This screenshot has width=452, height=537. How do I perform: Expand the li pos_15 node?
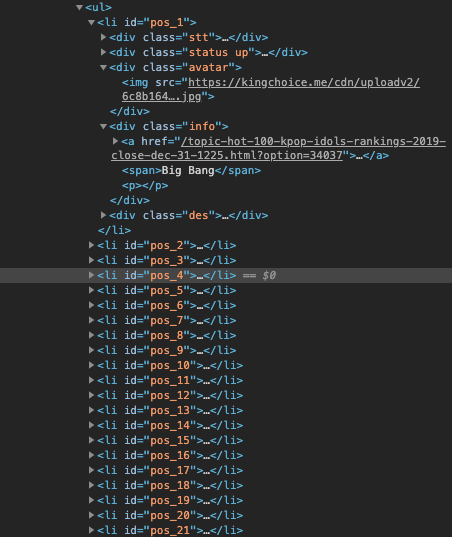[x=91, y=440]
